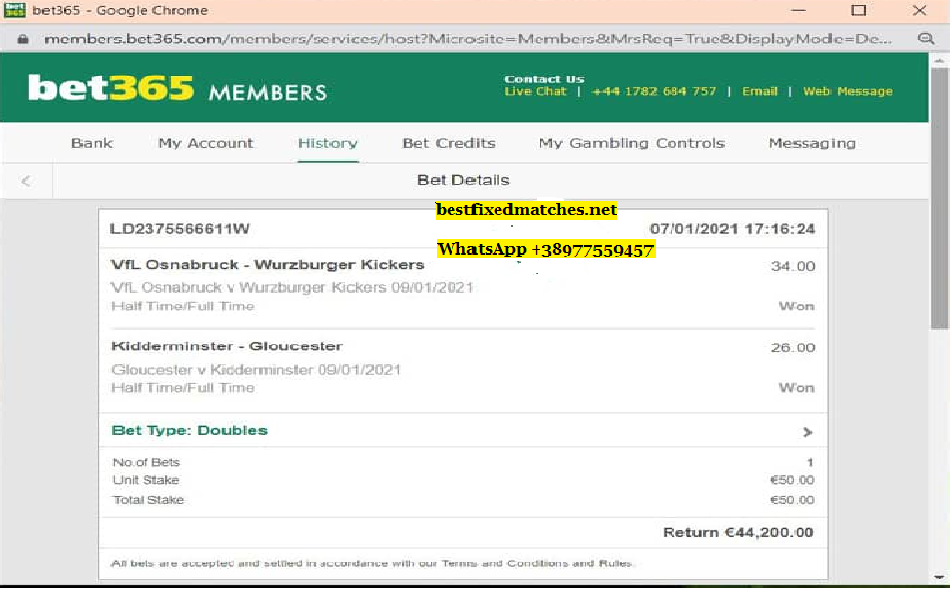Viewport: 950px width, 589px height.
Task: Open the Bank tab
Action: (92, 143)
